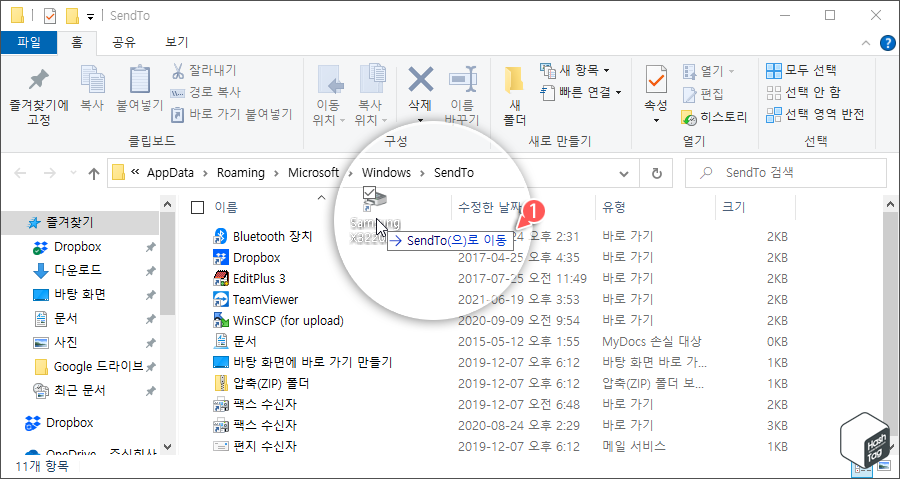Select 잘라내기 scissors cut command
The height and width of the screenshot is (479, 900).
[204, 71]
